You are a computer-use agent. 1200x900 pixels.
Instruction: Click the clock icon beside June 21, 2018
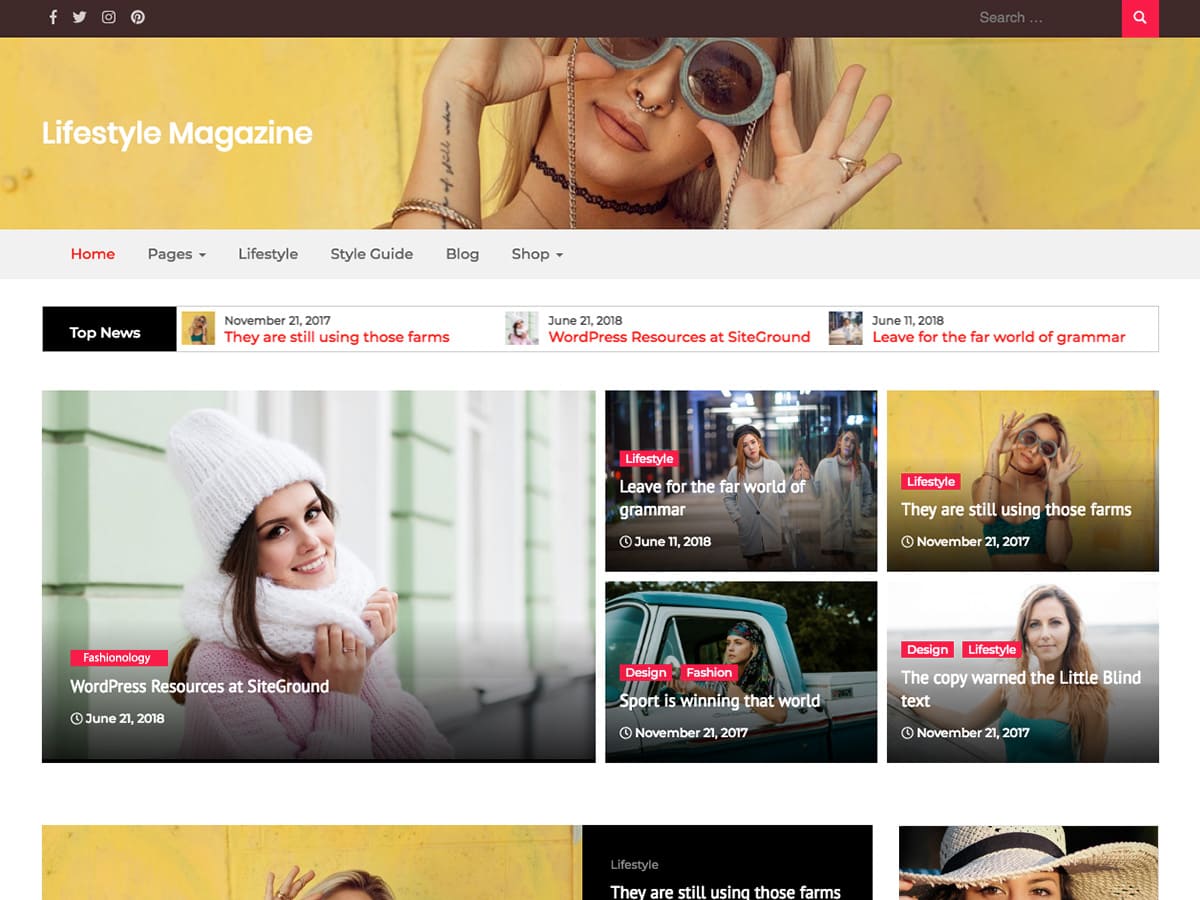pos(76,718)
